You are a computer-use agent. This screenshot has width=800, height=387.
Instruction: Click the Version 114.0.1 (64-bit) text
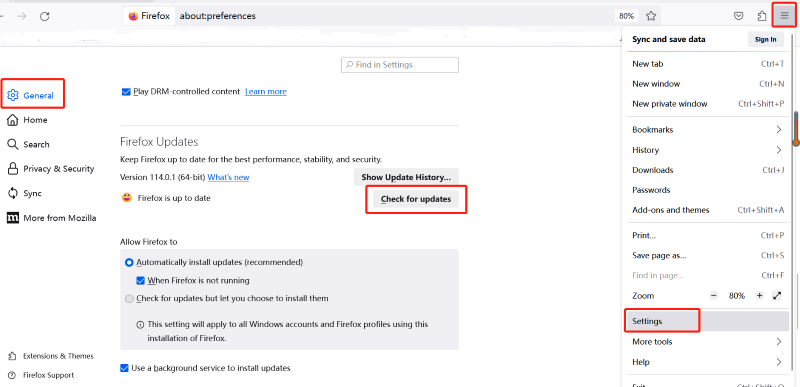(162, 177)
